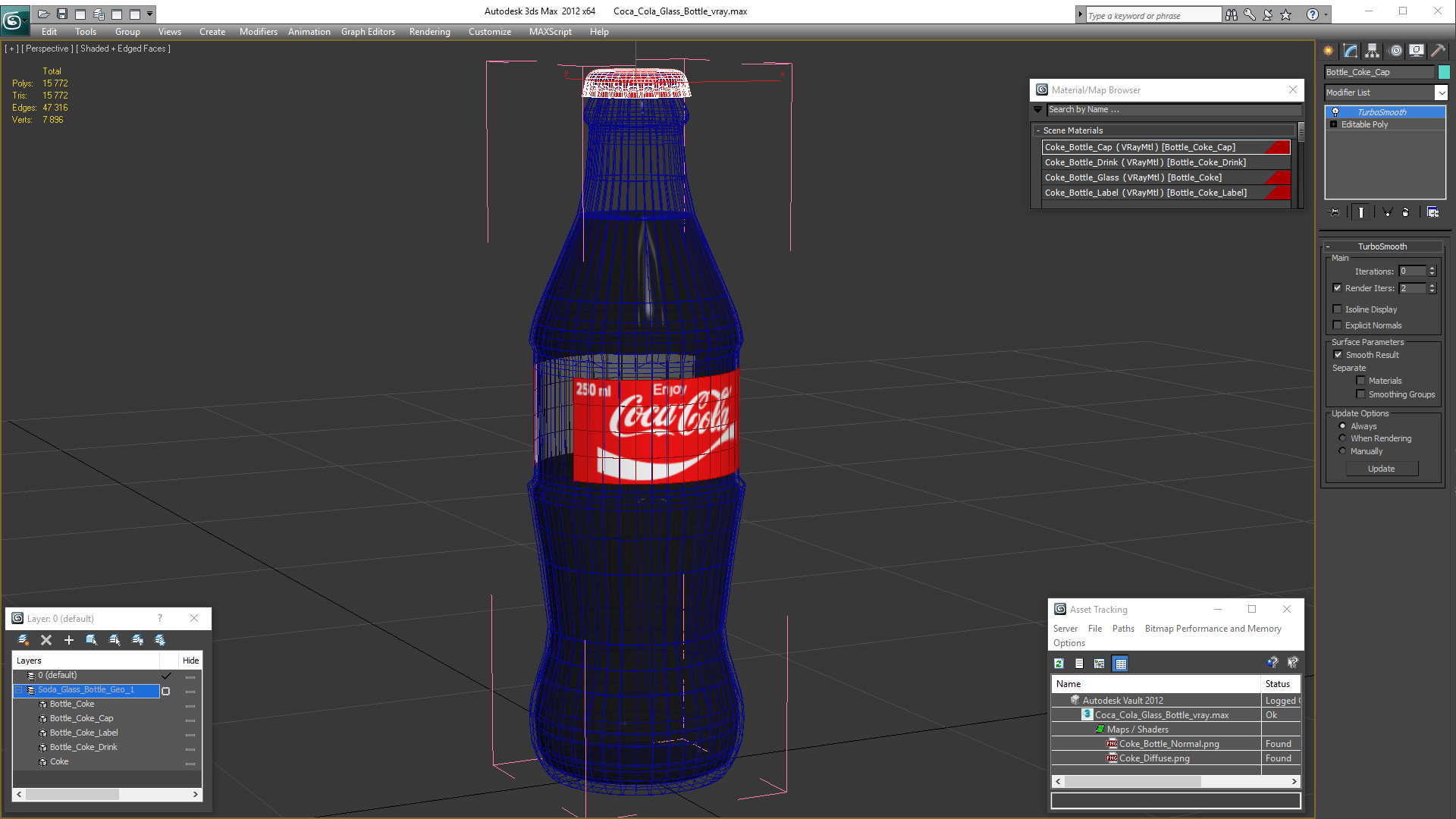This screenshot has width=1456, height=819.
Task: Enable Separate by Materials checkbox
Action: pyautogui.click(x=1361, y=381)
